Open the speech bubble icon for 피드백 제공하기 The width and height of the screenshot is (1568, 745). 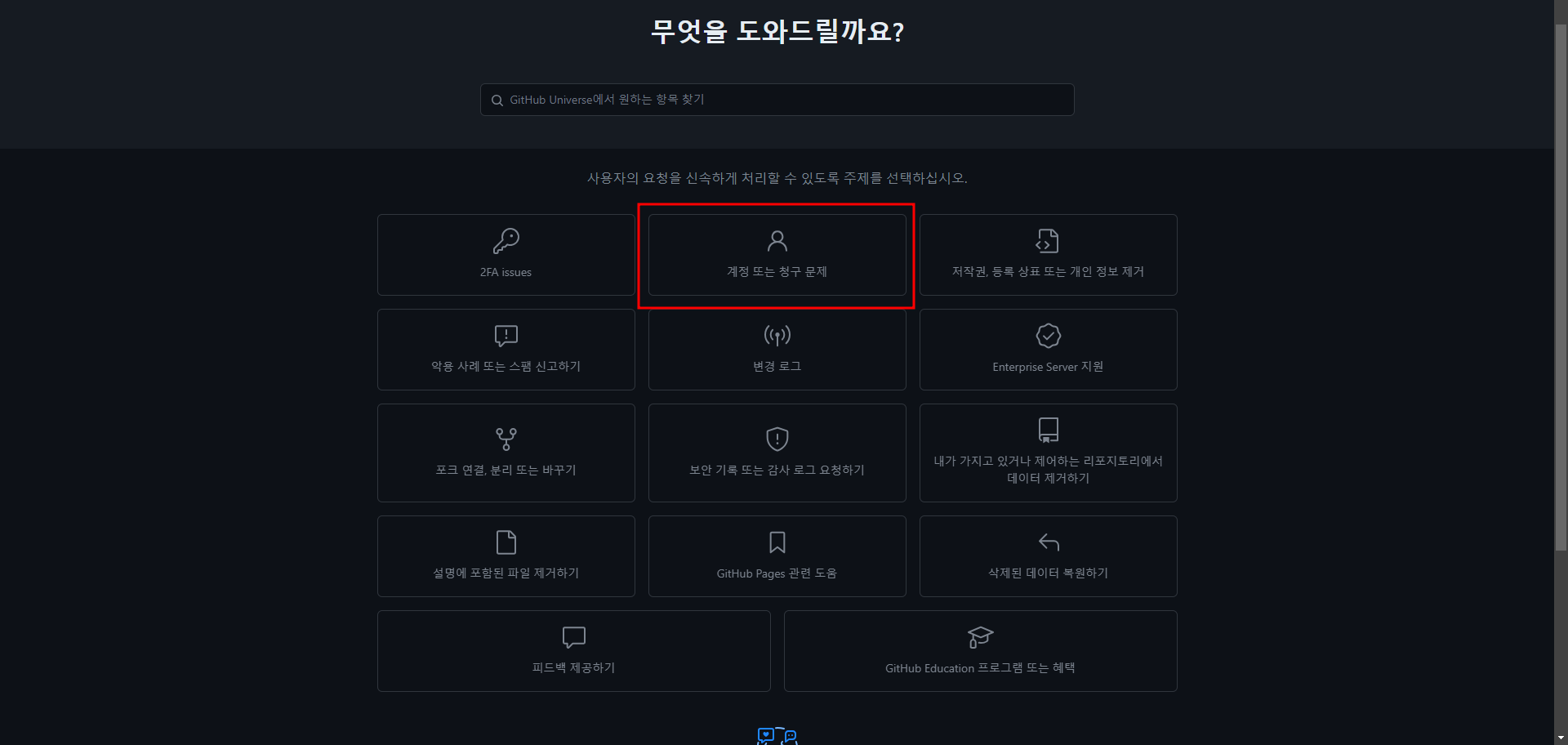point(573,637)
